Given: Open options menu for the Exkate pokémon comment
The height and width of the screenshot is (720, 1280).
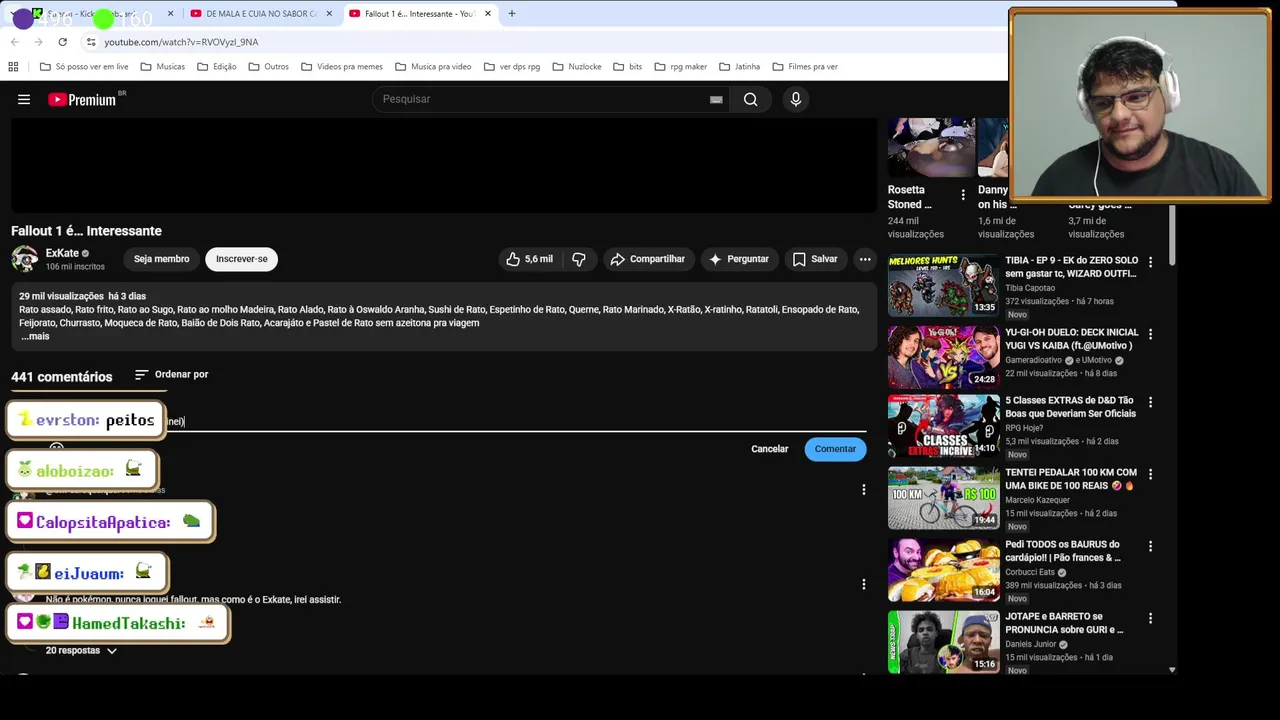Looking at the screenshot, I should click(864, 584).
